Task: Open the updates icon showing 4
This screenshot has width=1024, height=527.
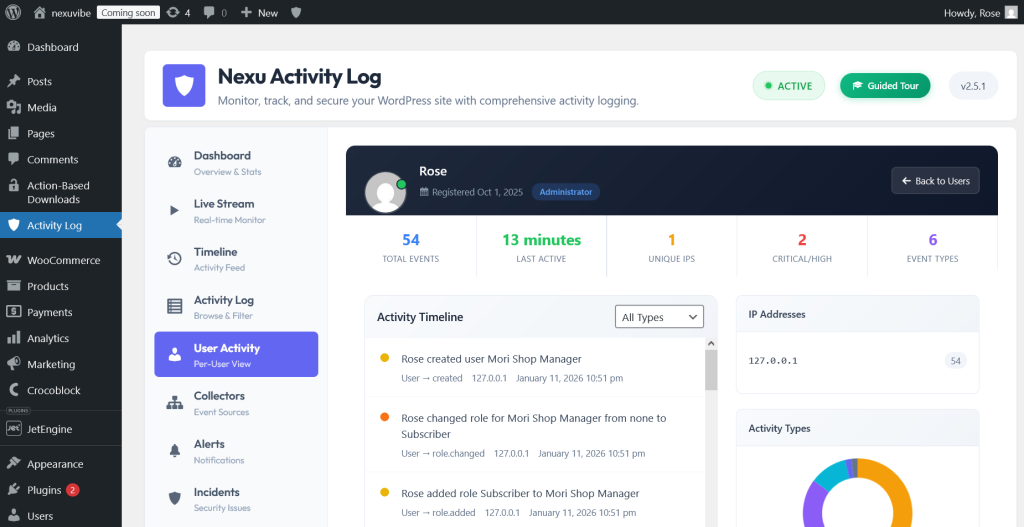Action: tap(173, 12)
